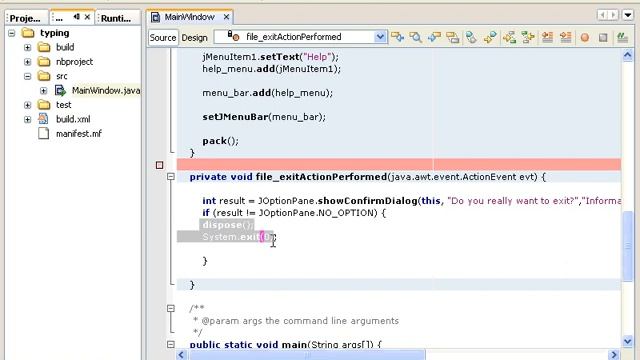Click the src folder icon
640x360 pixels.
point(44,76)
